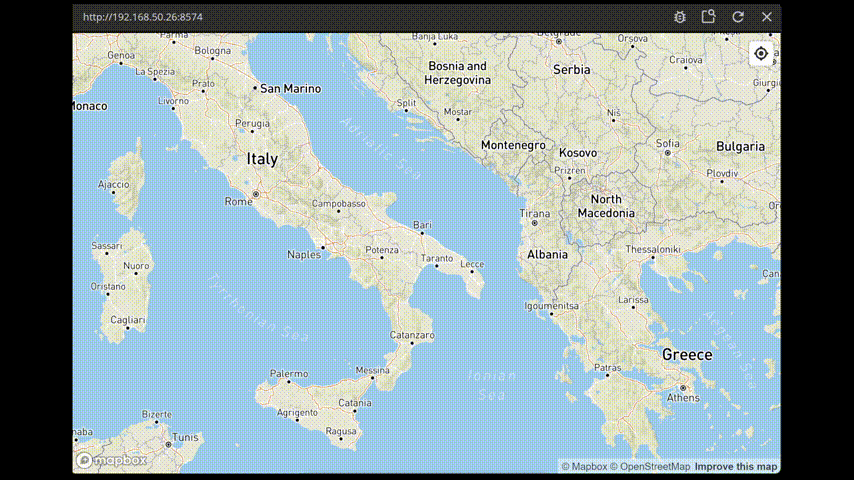
Task: Click the Improve this map link
Action: coord(736,467)
